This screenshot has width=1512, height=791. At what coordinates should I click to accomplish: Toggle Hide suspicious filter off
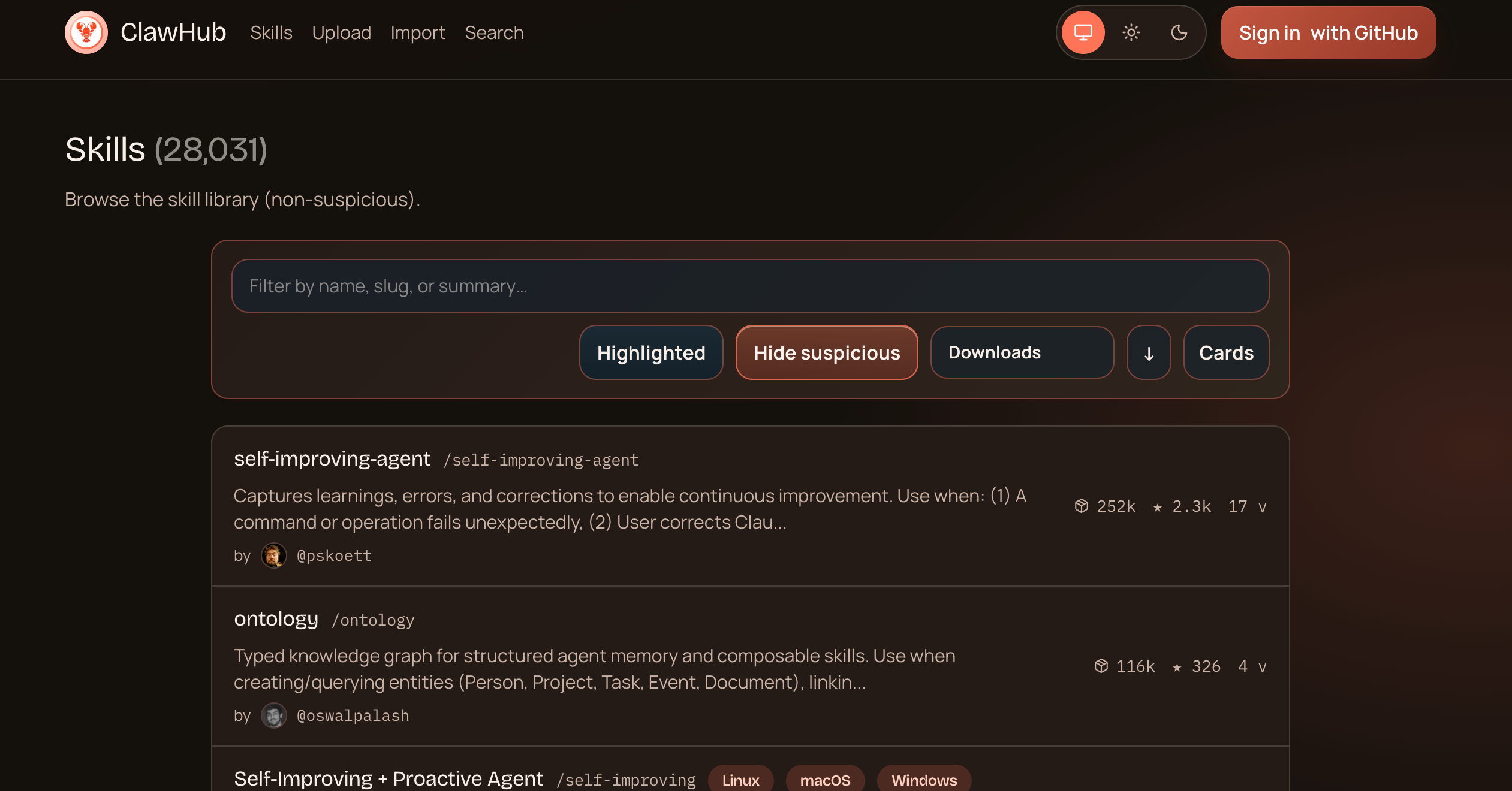[x=826, y=353]
